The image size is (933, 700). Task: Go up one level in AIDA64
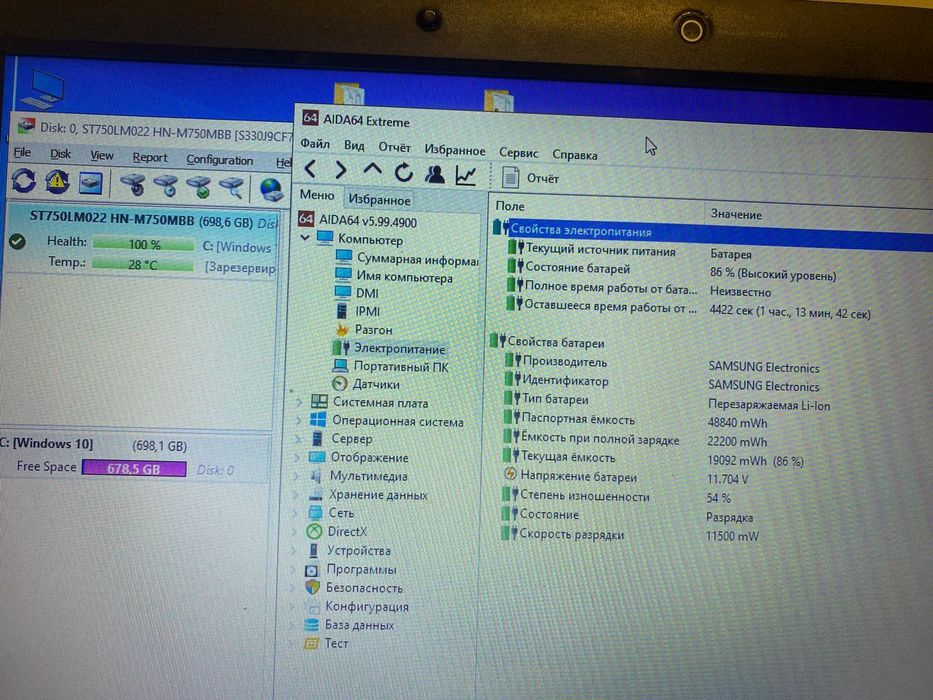(x=372, y=170)
